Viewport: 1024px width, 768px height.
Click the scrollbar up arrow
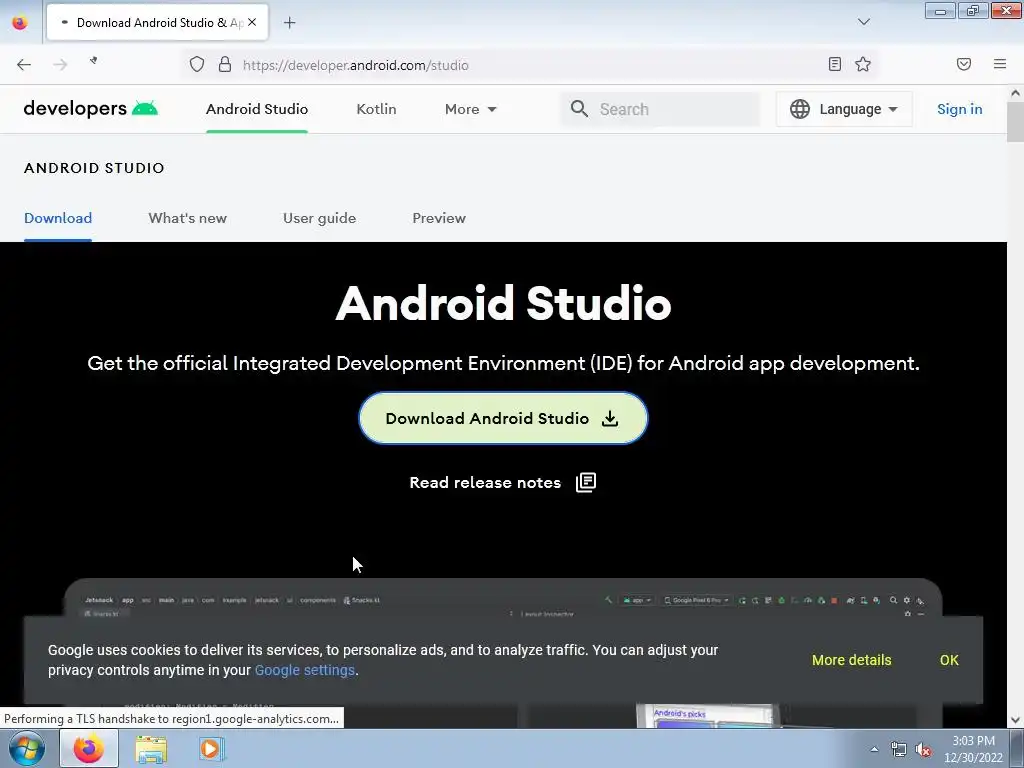click(x=1015, y=93)
